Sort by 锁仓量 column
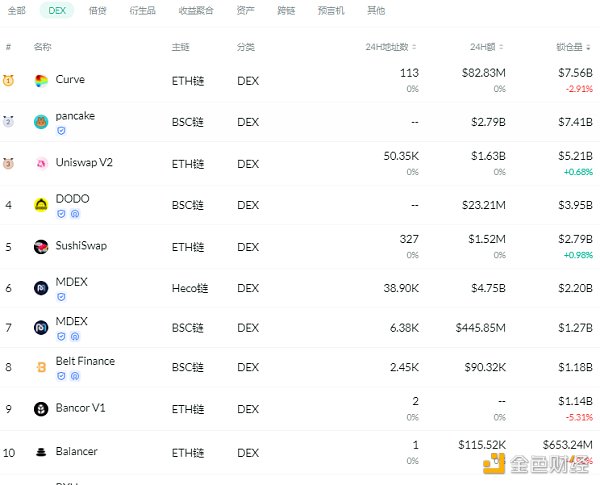This screenshot has height=485, width=600. click(x=574, y=47)
